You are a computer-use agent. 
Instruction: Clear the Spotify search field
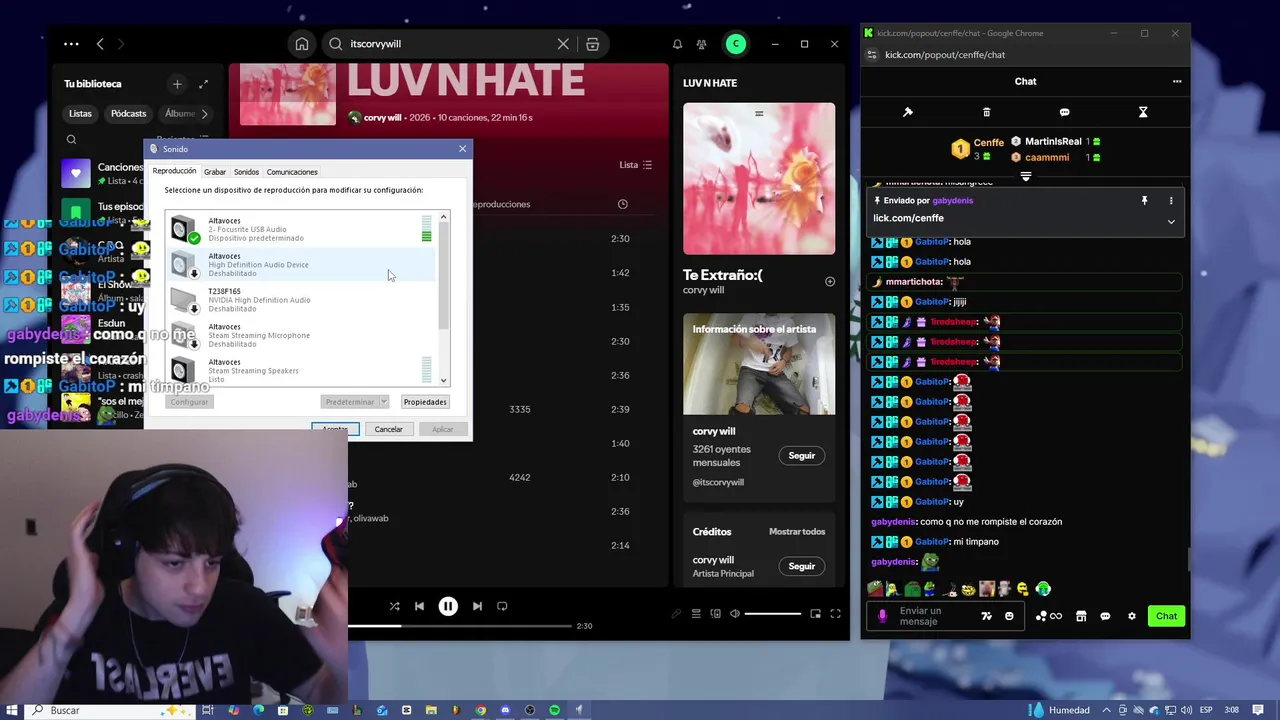(563, 44)
